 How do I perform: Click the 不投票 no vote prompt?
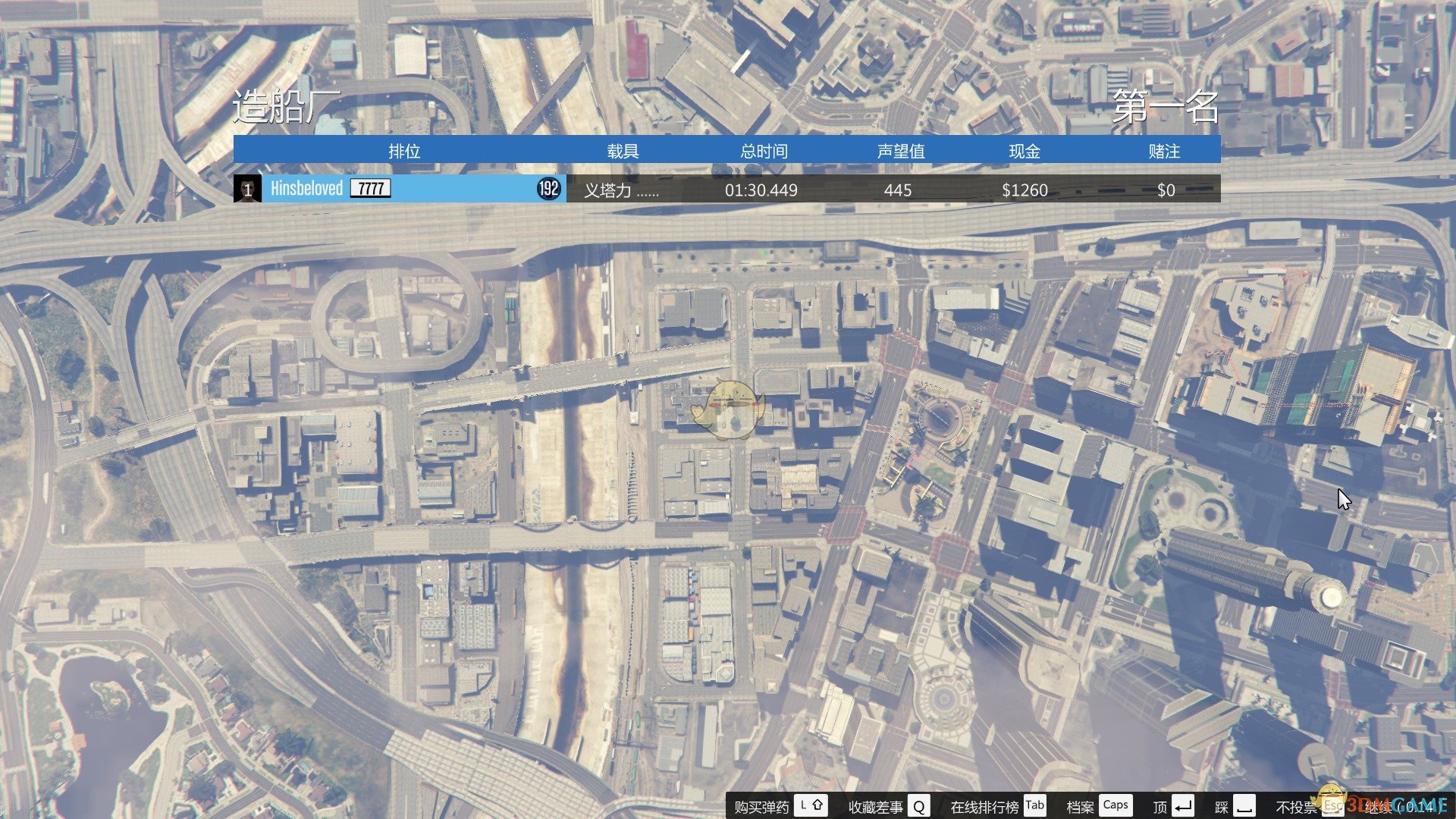1297,807
